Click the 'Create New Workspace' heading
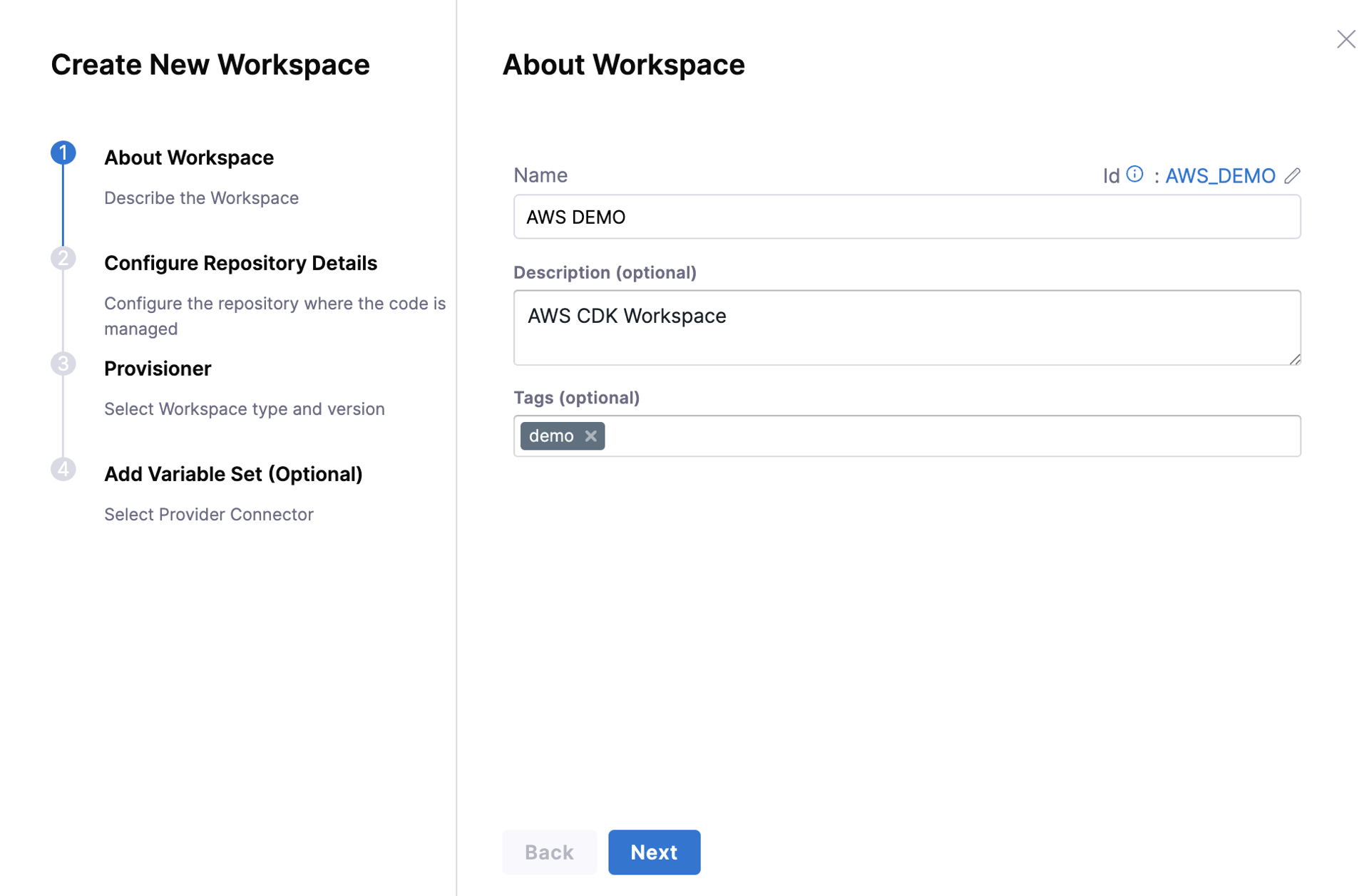1369x896 pixels. (x=210, y=65)
